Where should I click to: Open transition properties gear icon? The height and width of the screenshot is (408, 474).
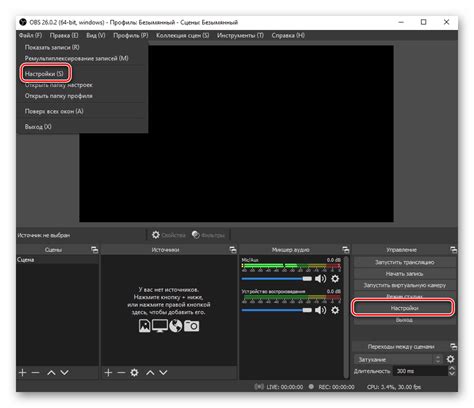pyautogui.click(x=450, y=359)
